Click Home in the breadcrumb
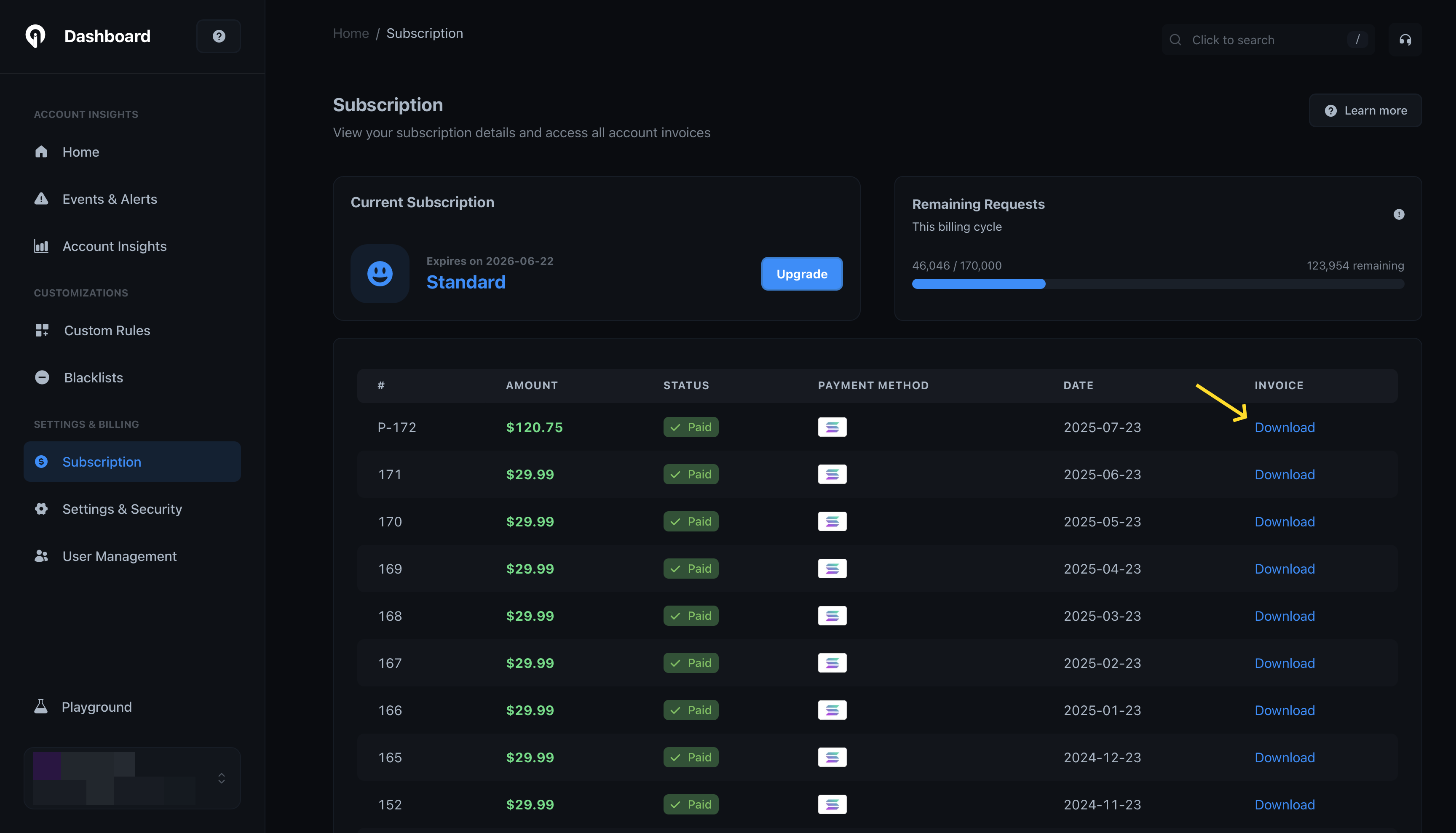Viewport: 1456px width, 833px height. point(351,33)
